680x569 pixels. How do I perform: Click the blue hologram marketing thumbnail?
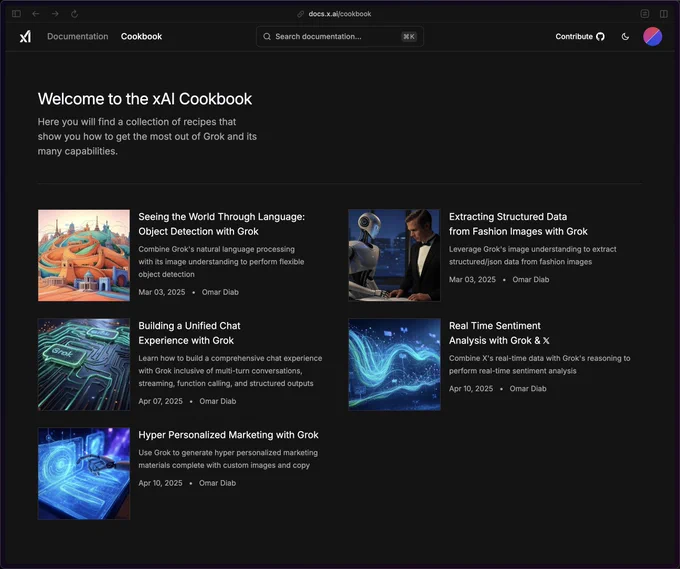84,474
